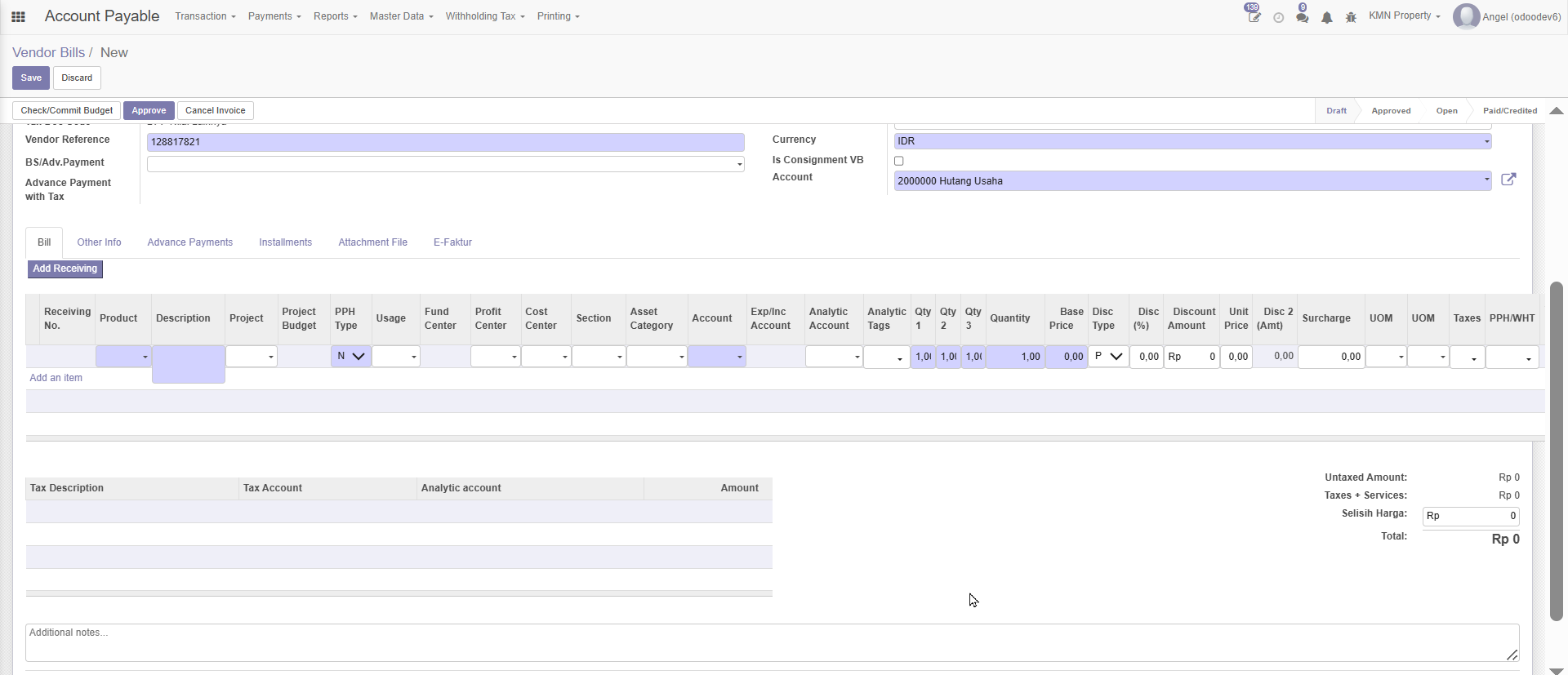Open external link for Account Hutang Usaha
Screen dimensions: 1568x675
coord(1508,180)
